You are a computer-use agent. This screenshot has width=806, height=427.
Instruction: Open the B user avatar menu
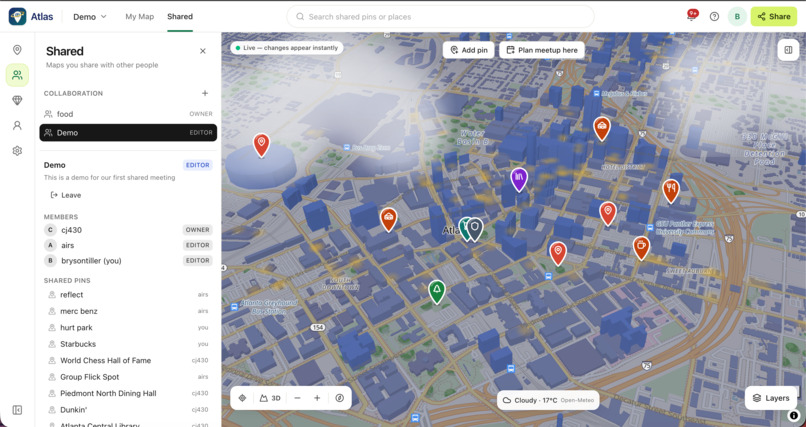pyautogui.click(x=737, y=16)
